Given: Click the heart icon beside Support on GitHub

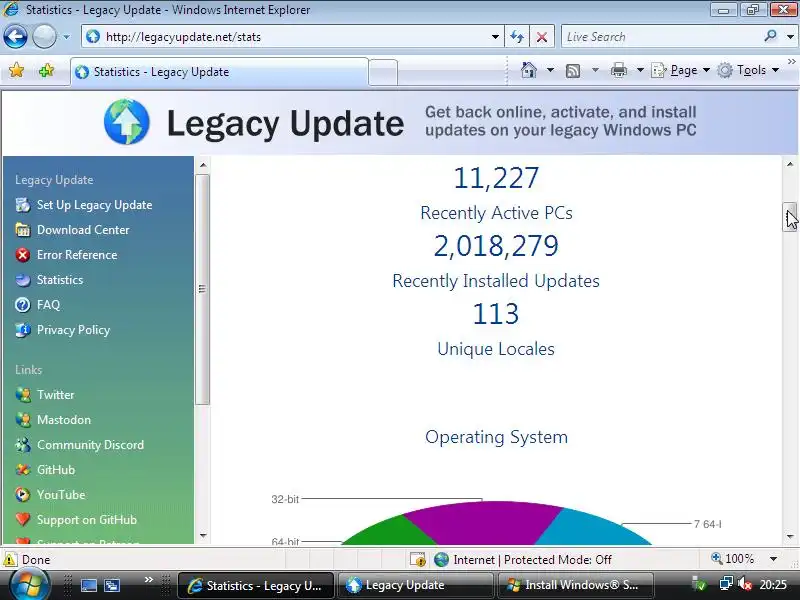Looking at the screenshot, I should [x=23, y=519].
